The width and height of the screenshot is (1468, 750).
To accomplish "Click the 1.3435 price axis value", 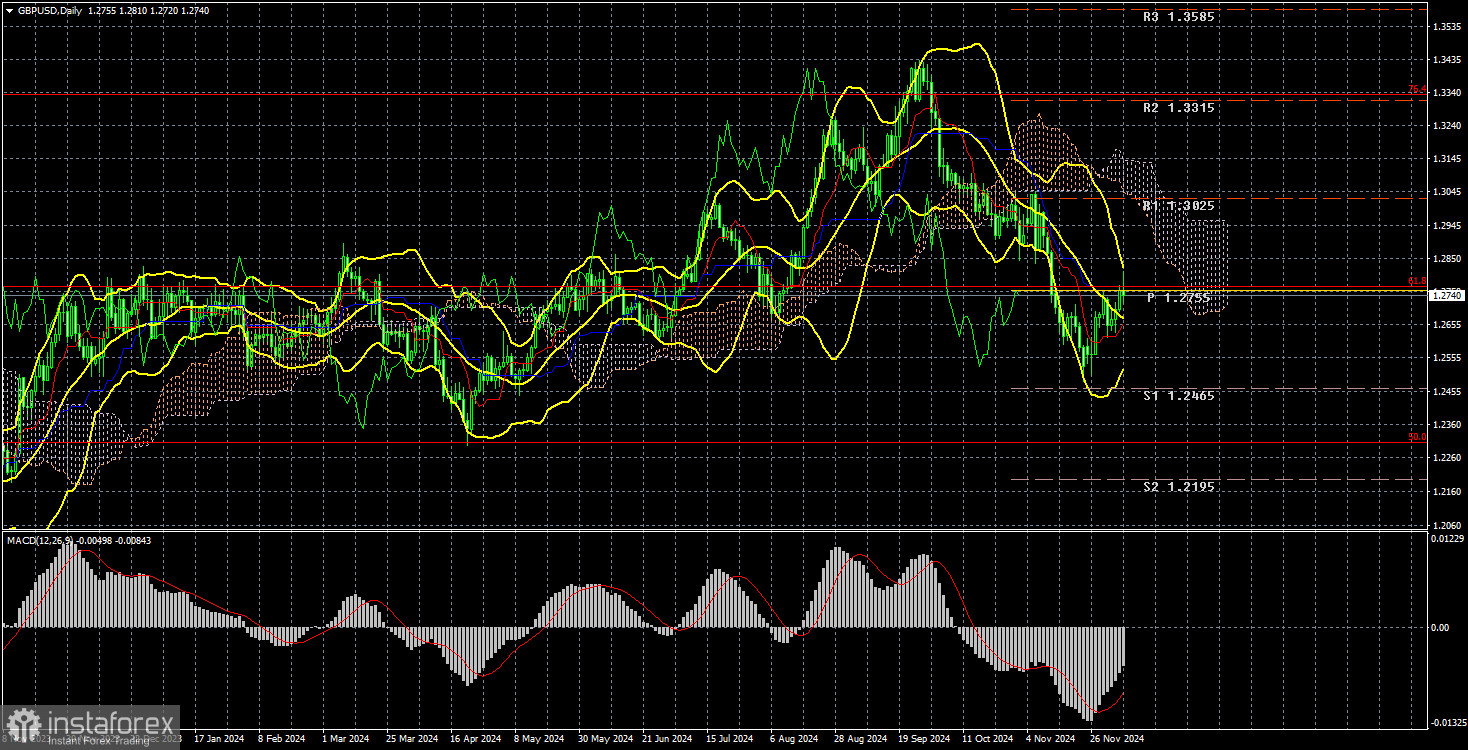I will click(x=1446, y=60).
